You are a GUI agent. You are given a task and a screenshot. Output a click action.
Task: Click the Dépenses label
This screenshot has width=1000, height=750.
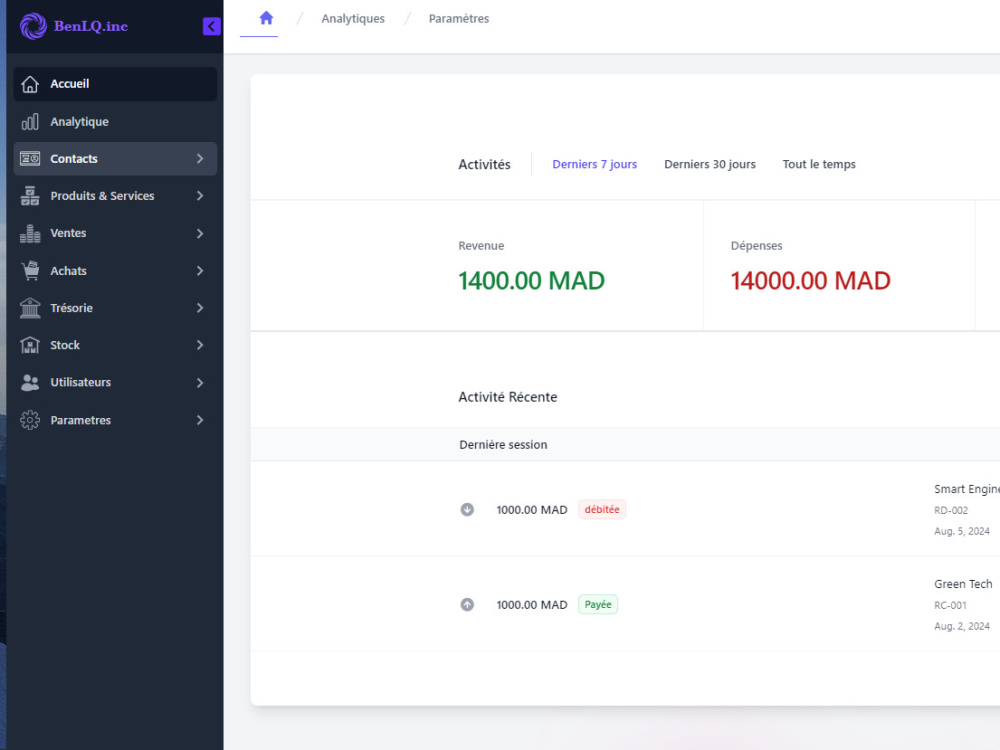(x=756, y=246)
